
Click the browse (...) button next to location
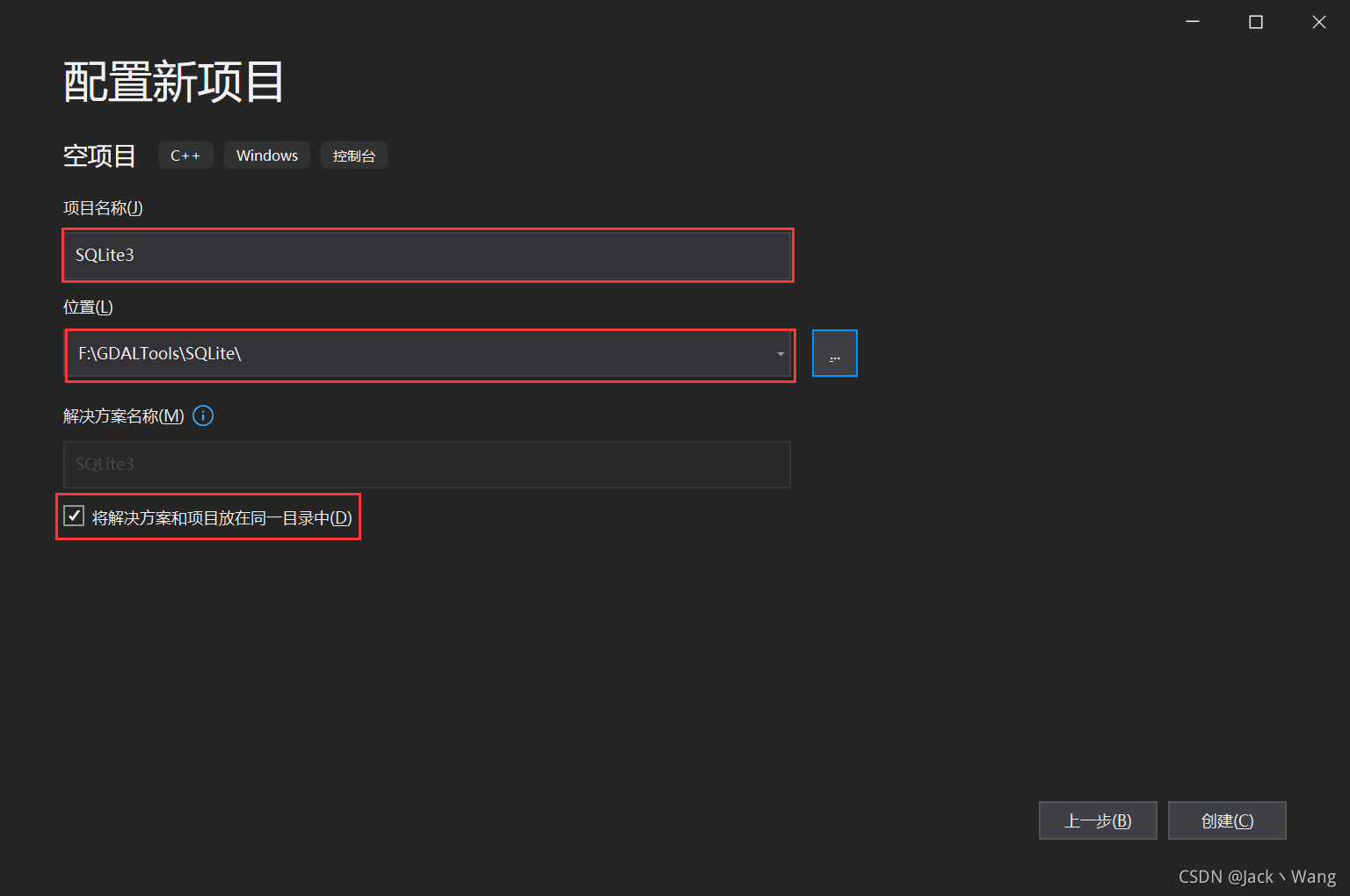pos(834,353)
